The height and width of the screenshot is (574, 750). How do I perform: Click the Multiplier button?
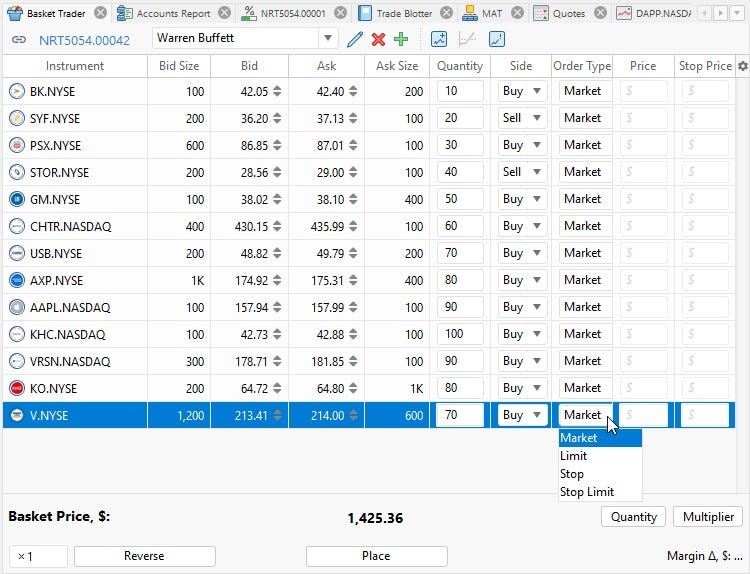[708, 517]
